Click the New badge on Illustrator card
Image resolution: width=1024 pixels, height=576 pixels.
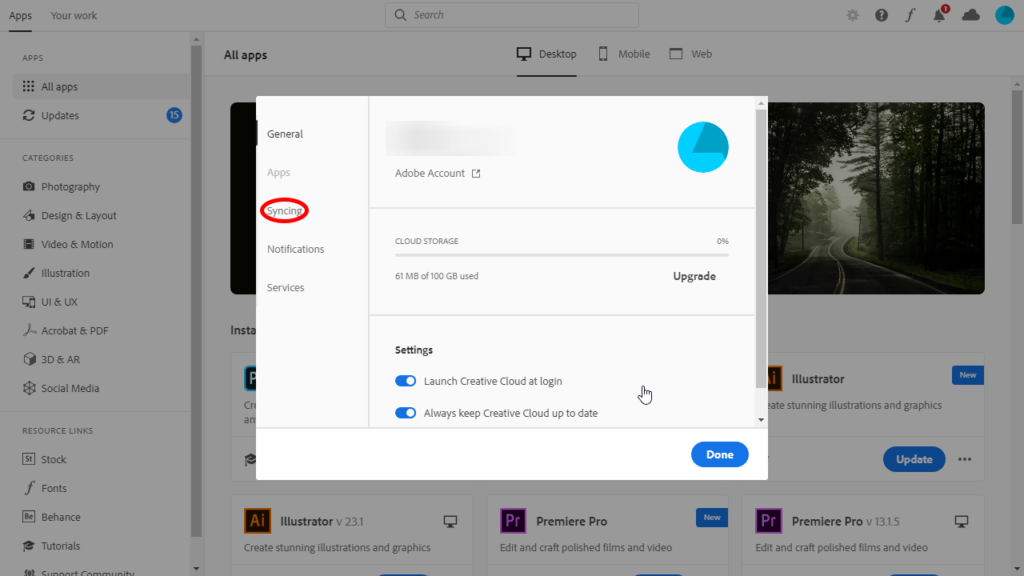pos(968,375)
